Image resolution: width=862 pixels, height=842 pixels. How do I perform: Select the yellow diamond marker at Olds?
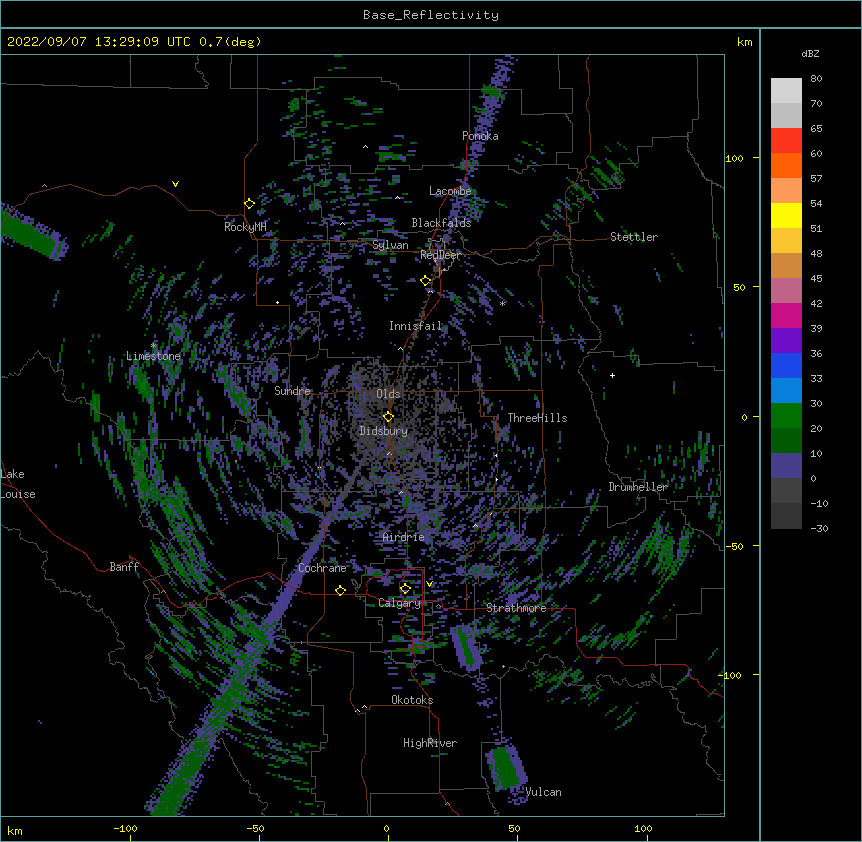[388, 417]
